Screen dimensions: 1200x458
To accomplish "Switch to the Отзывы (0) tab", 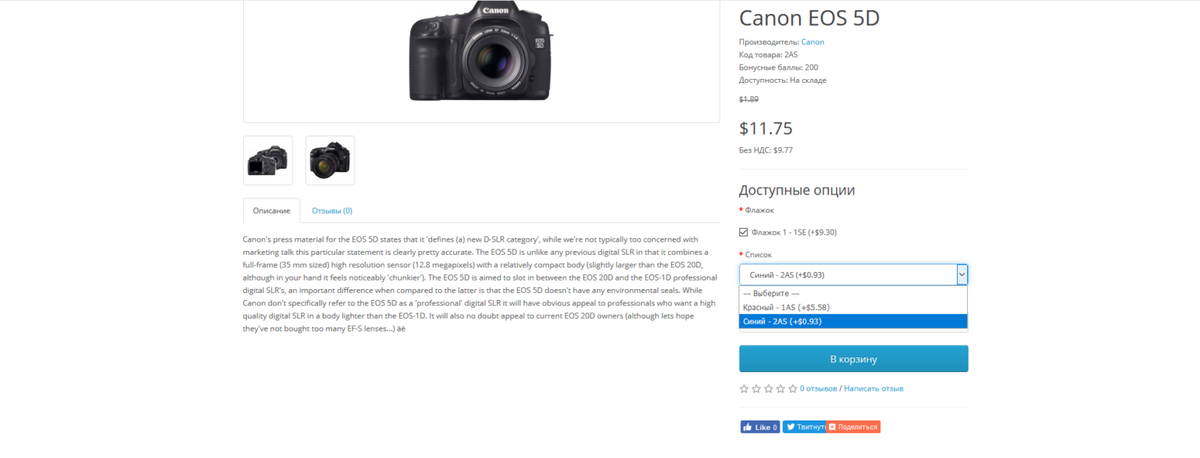I will coord(332,211).
